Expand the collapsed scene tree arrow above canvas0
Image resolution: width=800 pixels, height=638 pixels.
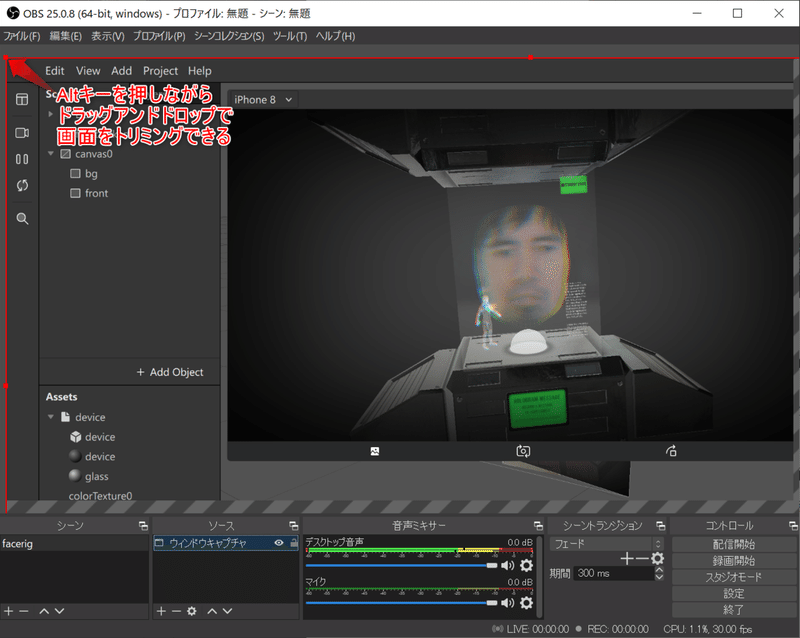(x=51, y=114)
